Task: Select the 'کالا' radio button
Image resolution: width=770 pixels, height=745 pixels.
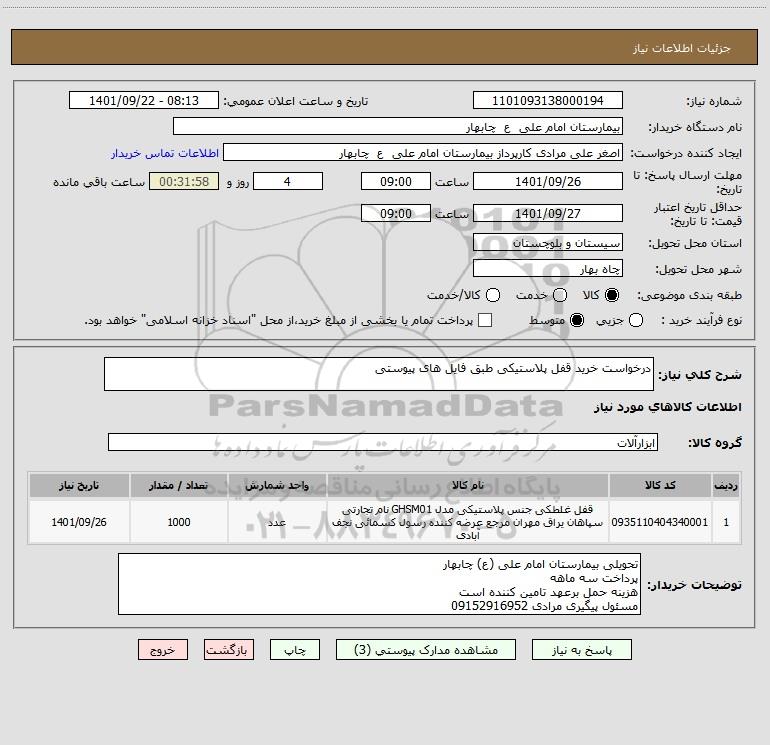Action: [612, 295]
